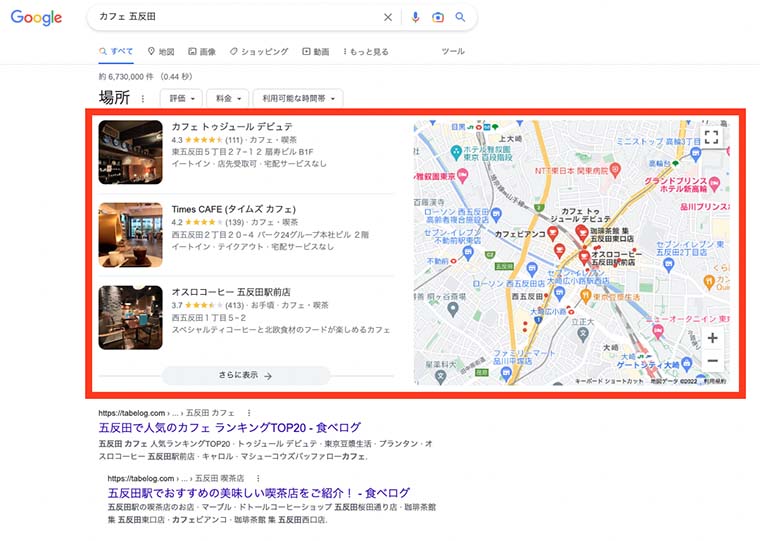This screenshot has width=760, height=541.
Task: Expand the 料金 filter dropdown
Action: (x=228, y=98)
